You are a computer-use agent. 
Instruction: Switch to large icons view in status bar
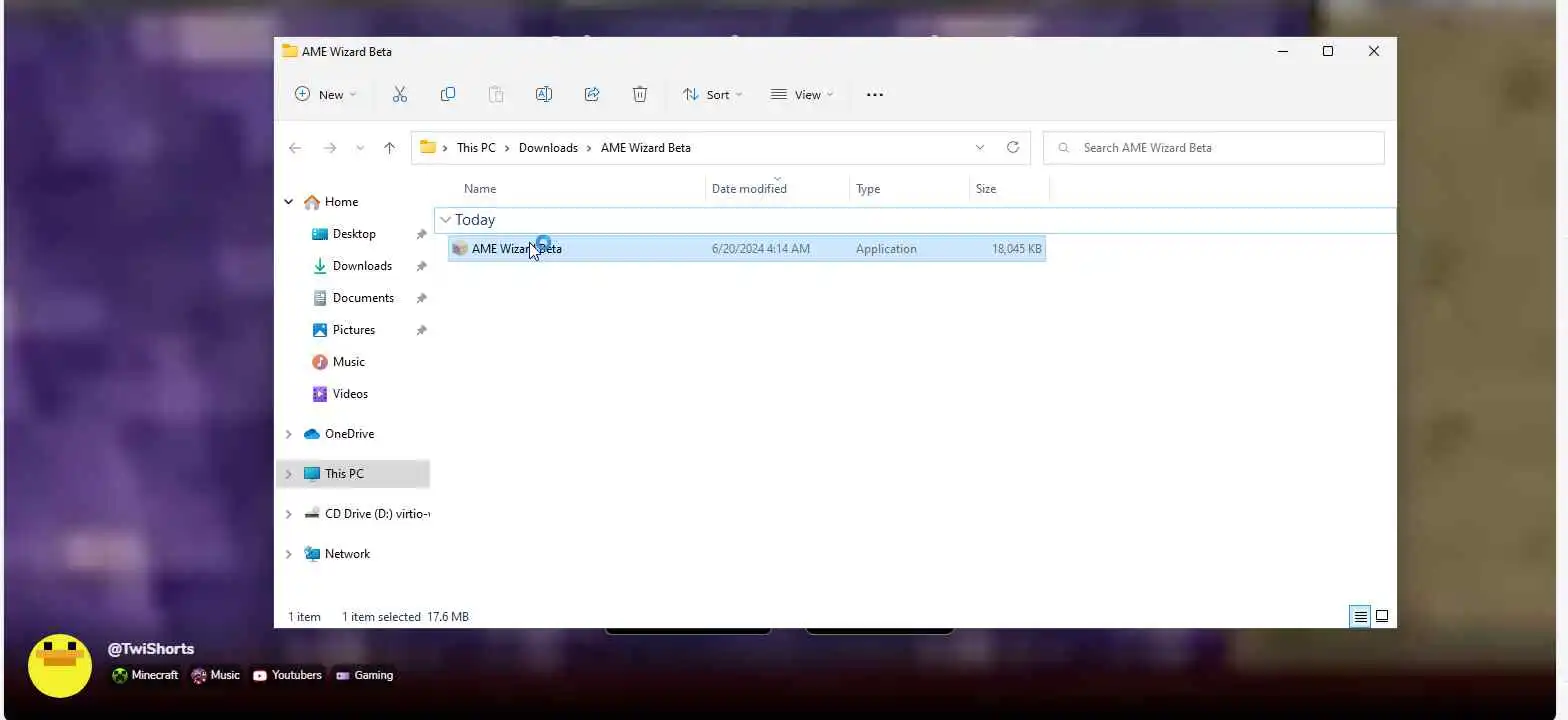[x=1382, y=617]
